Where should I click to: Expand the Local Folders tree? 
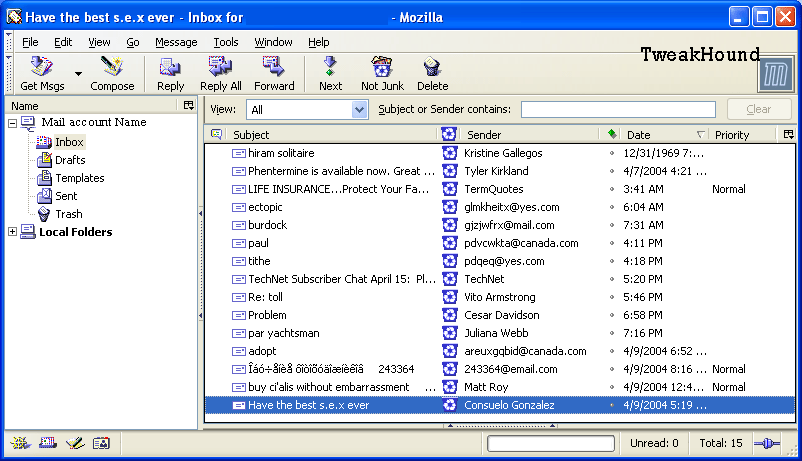pos(12,232)
